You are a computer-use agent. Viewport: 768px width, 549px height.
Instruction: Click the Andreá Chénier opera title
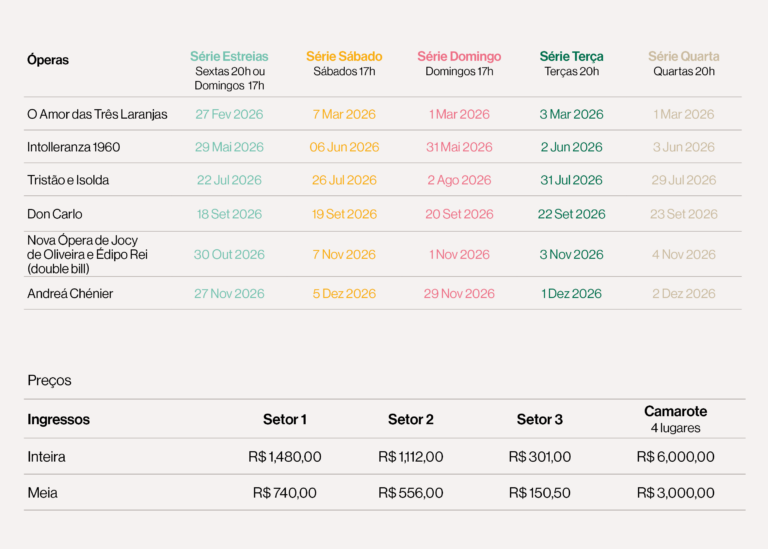point(70,294)
